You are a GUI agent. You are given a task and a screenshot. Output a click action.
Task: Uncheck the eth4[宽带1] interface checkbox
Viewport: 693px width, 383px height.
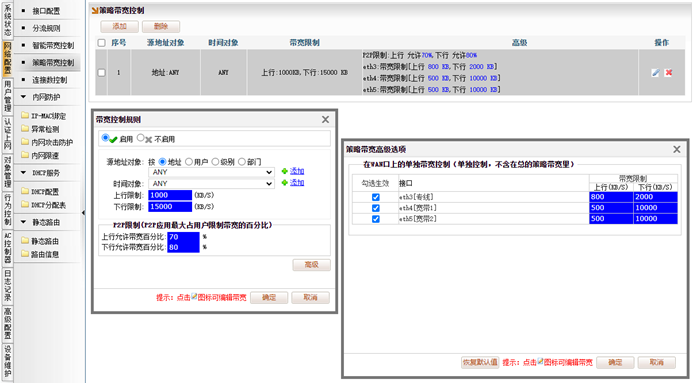pos(376,208)
